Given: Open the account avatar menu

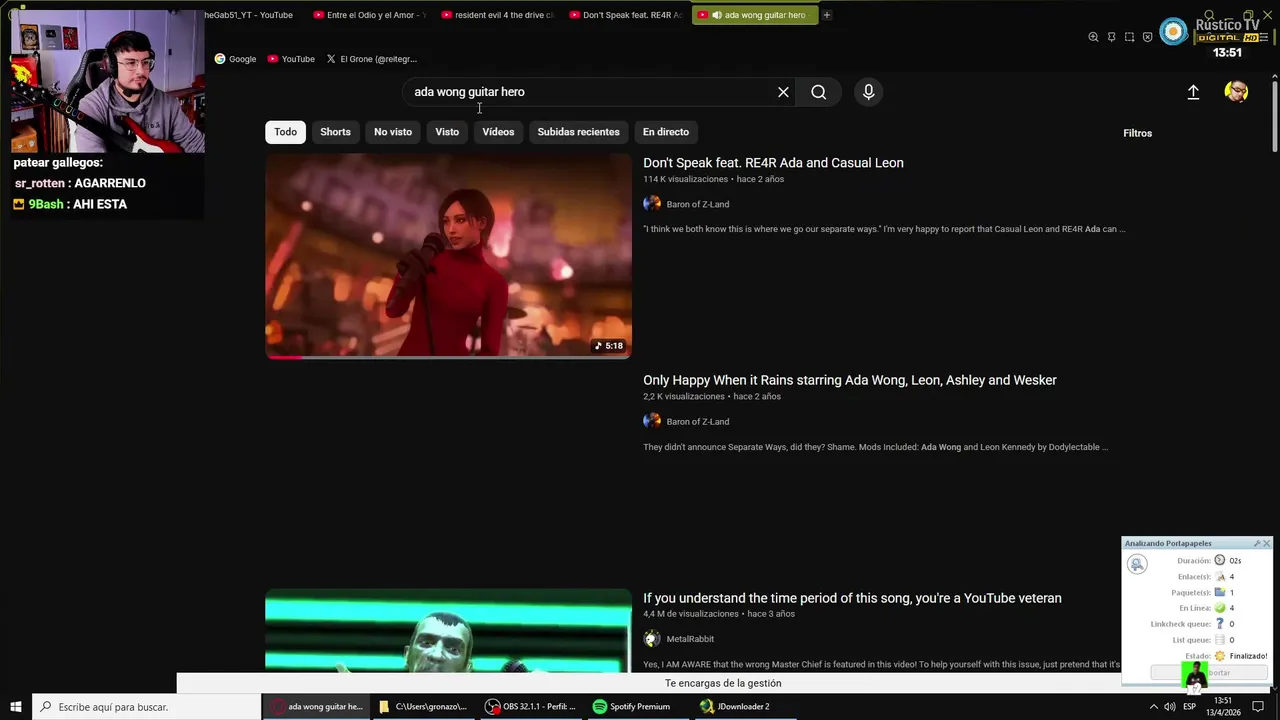Looking at the screenshot, I should [1236, 92].
